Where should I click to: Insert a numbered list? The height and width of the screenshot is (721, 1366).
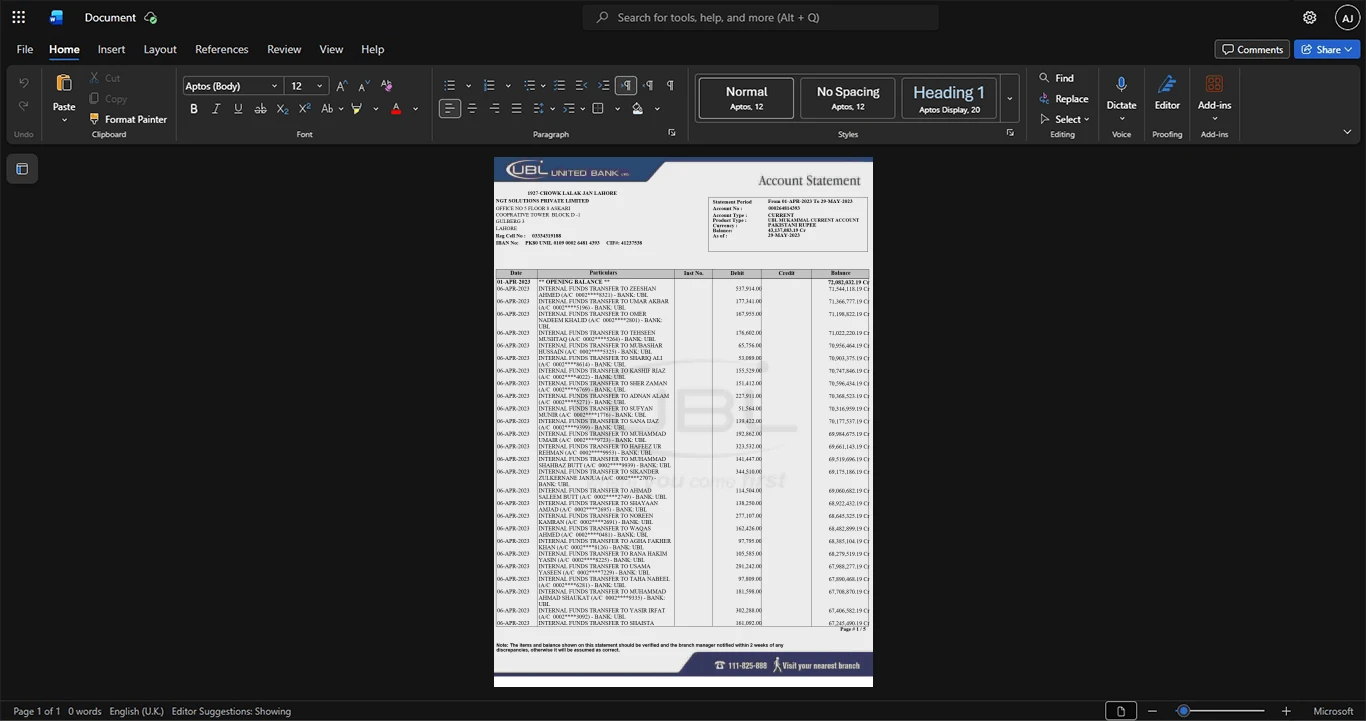pyautogui.click(x=489, y=86)
